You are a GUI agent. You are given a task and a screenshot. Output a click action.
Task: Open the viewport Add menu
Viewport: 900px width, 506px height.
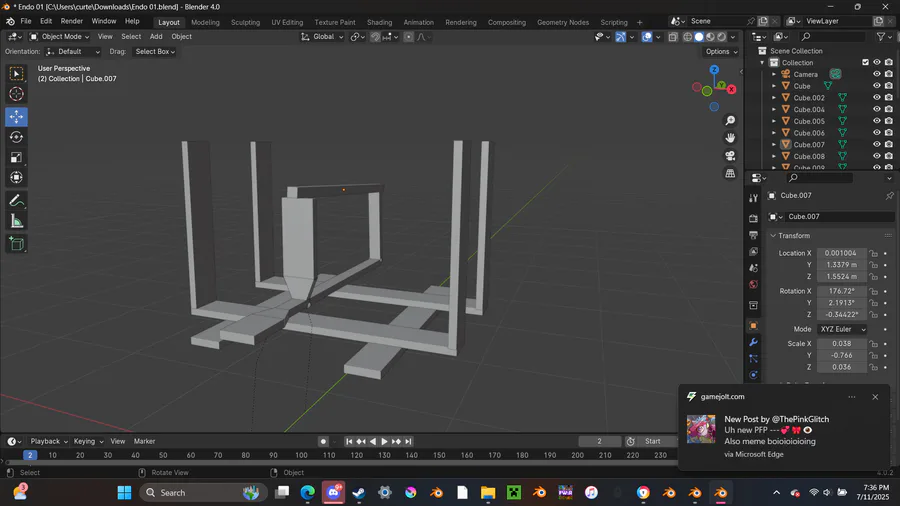[x=156, y=37]
